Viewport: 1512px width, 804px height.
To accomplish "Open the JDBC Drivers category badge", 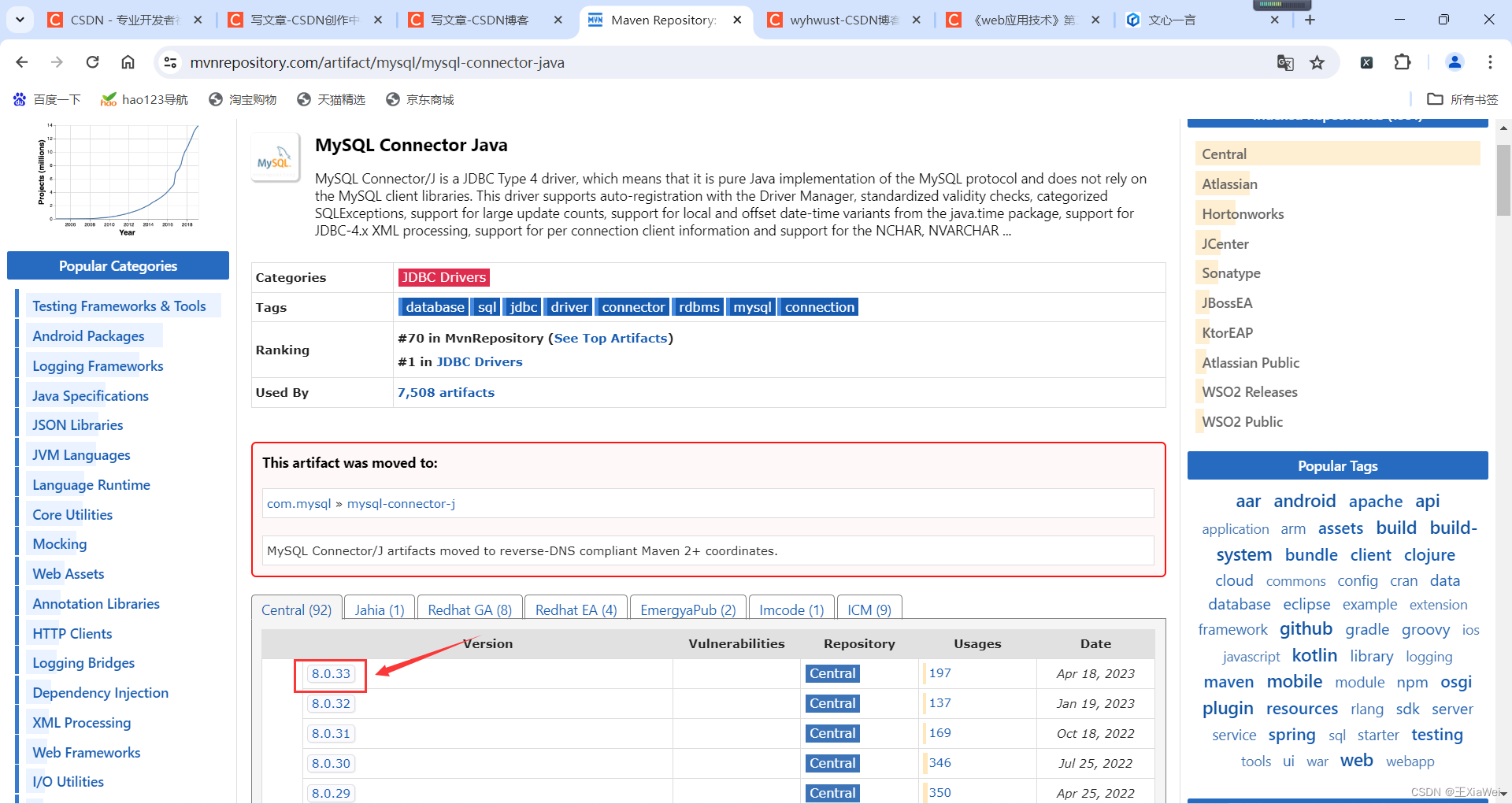I will [444, 277].
